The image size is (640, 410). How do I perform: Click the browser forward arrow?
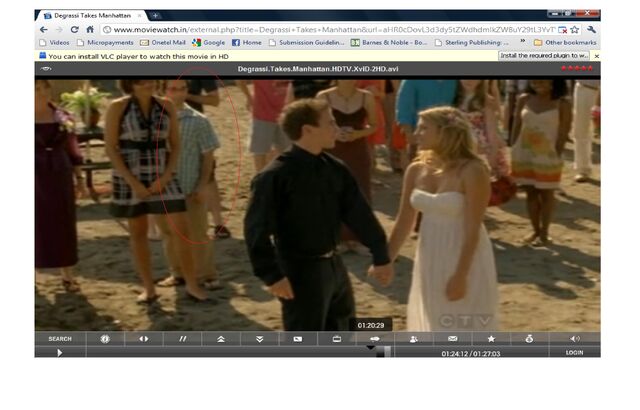coord(59,30)
